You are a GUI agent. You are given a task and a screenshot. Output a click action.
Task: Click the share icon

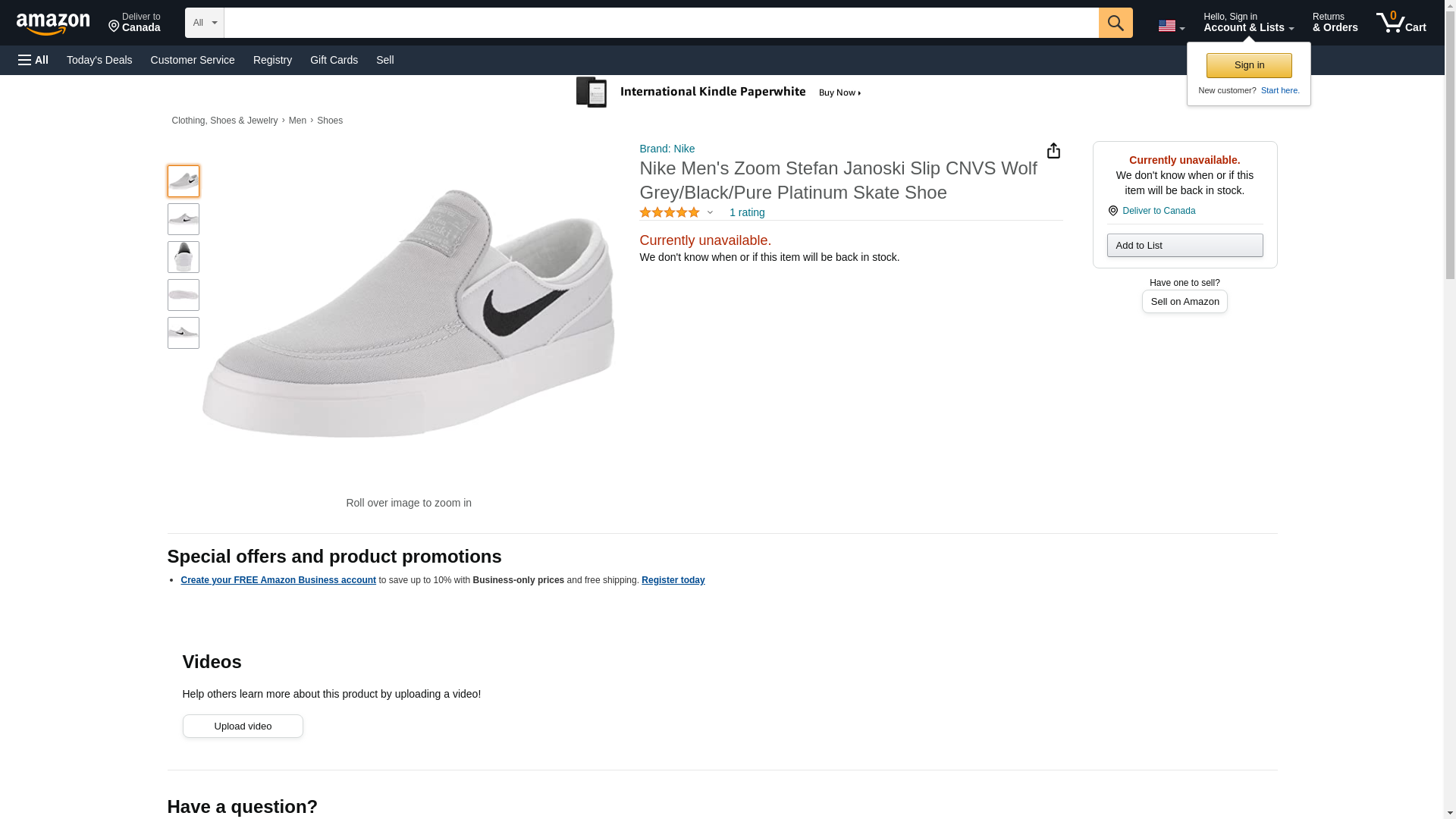[1053, 151]
